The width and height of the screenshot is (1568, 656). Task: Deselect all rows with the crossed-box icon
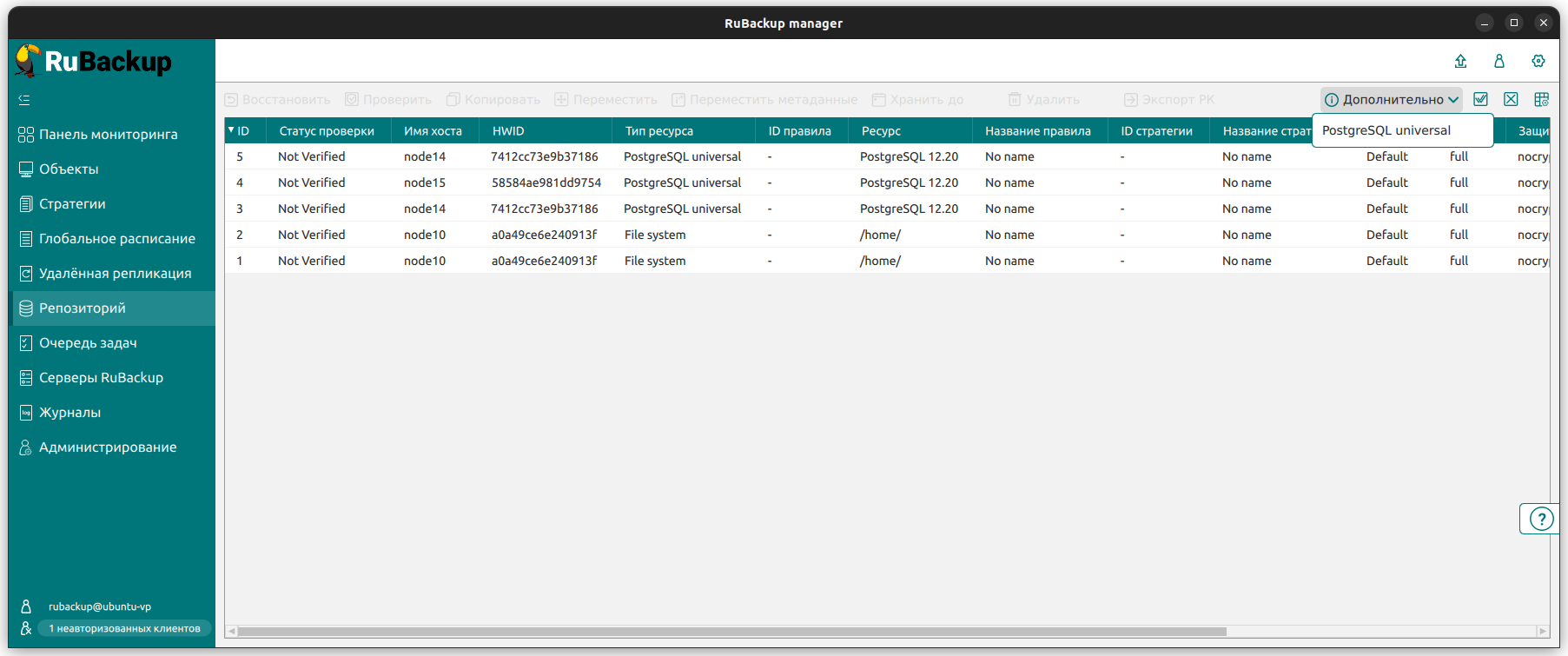click(1512, 100)
